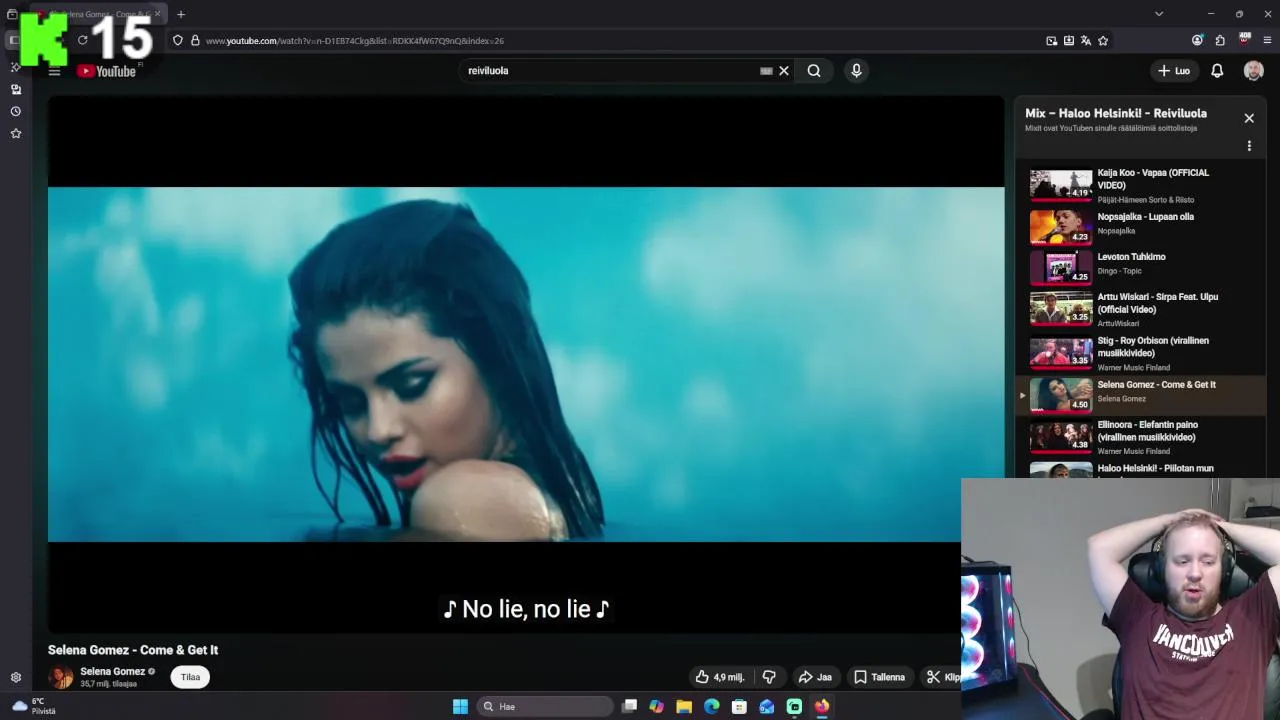This screenshot has height=720, width=1280.
Task: Click the Mix – Haloo Helsinki! - Reiviluola heading
Action: pyautogui.click(x=1116, y=113)
